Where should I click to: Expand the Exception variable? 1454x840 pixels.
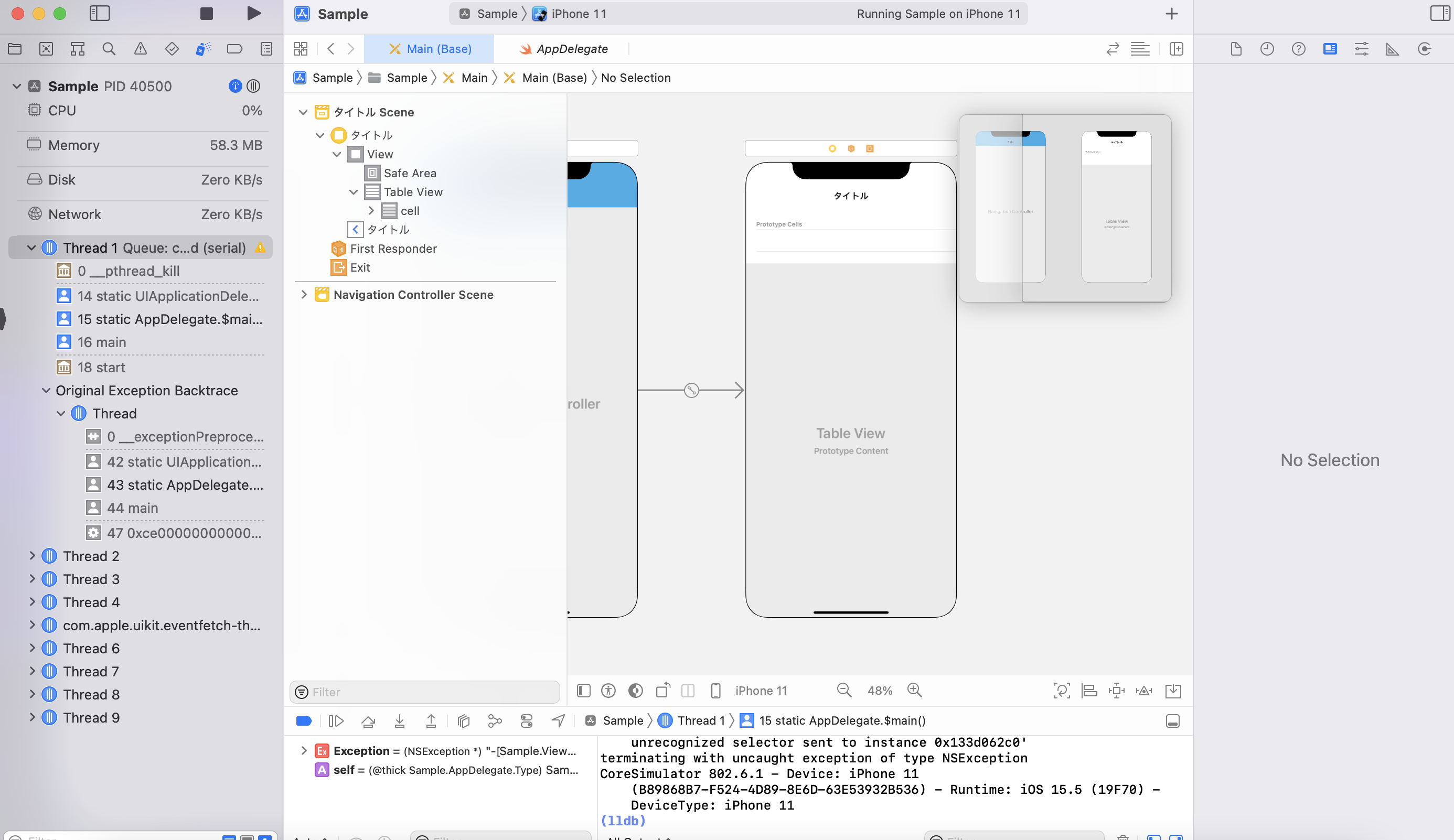click(304, 750)
